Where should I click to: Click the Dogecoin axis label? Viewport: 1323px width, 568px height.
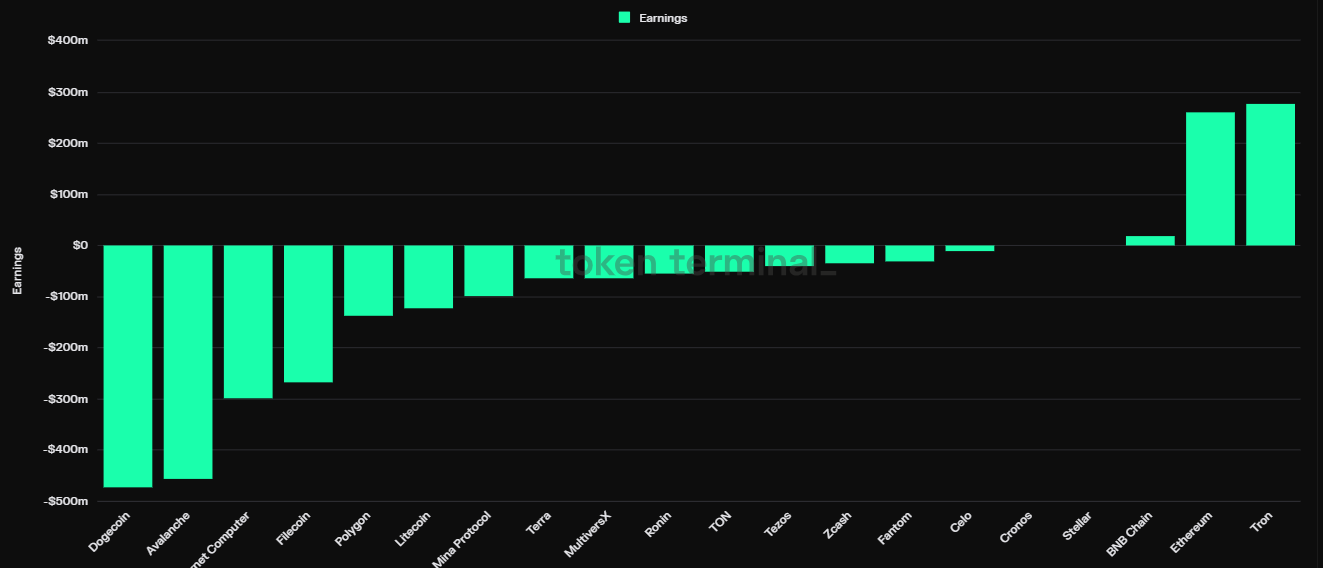coord(110,533)
